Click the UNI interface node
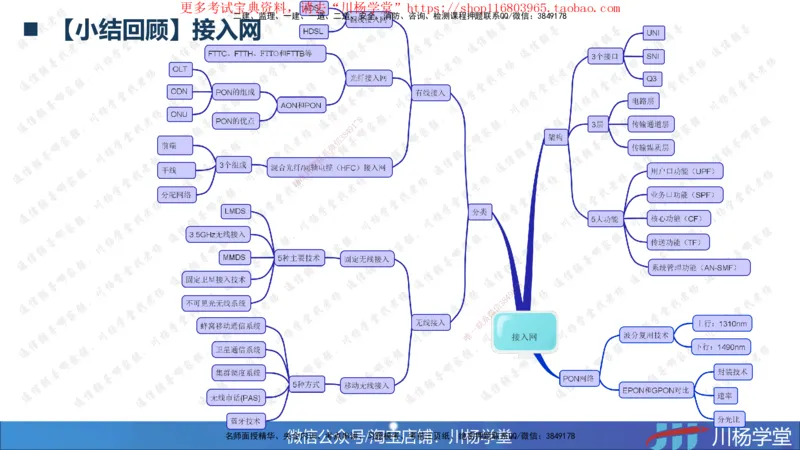The height and width of the screenshot is (450, 800). pyautogui.click(x=653, y=32)
